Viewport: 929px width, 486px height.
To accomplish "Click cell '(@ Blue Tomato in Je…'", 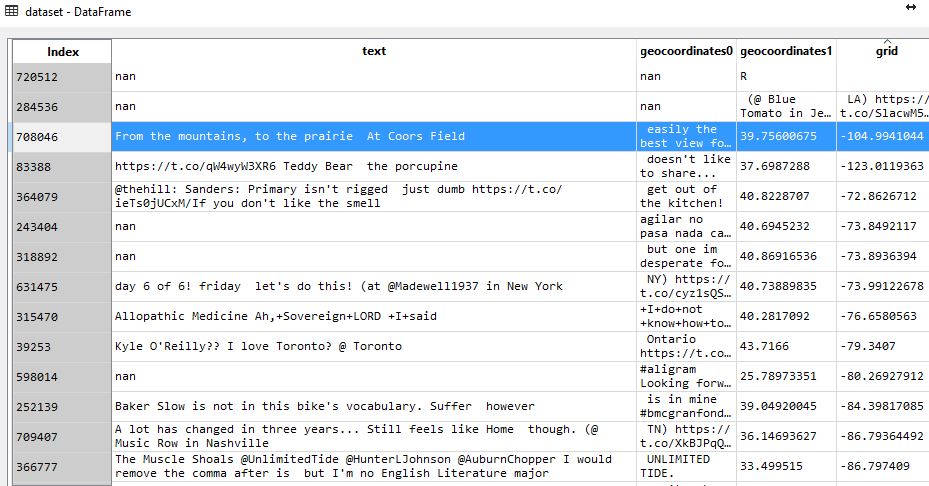I will tap(786, 107).
